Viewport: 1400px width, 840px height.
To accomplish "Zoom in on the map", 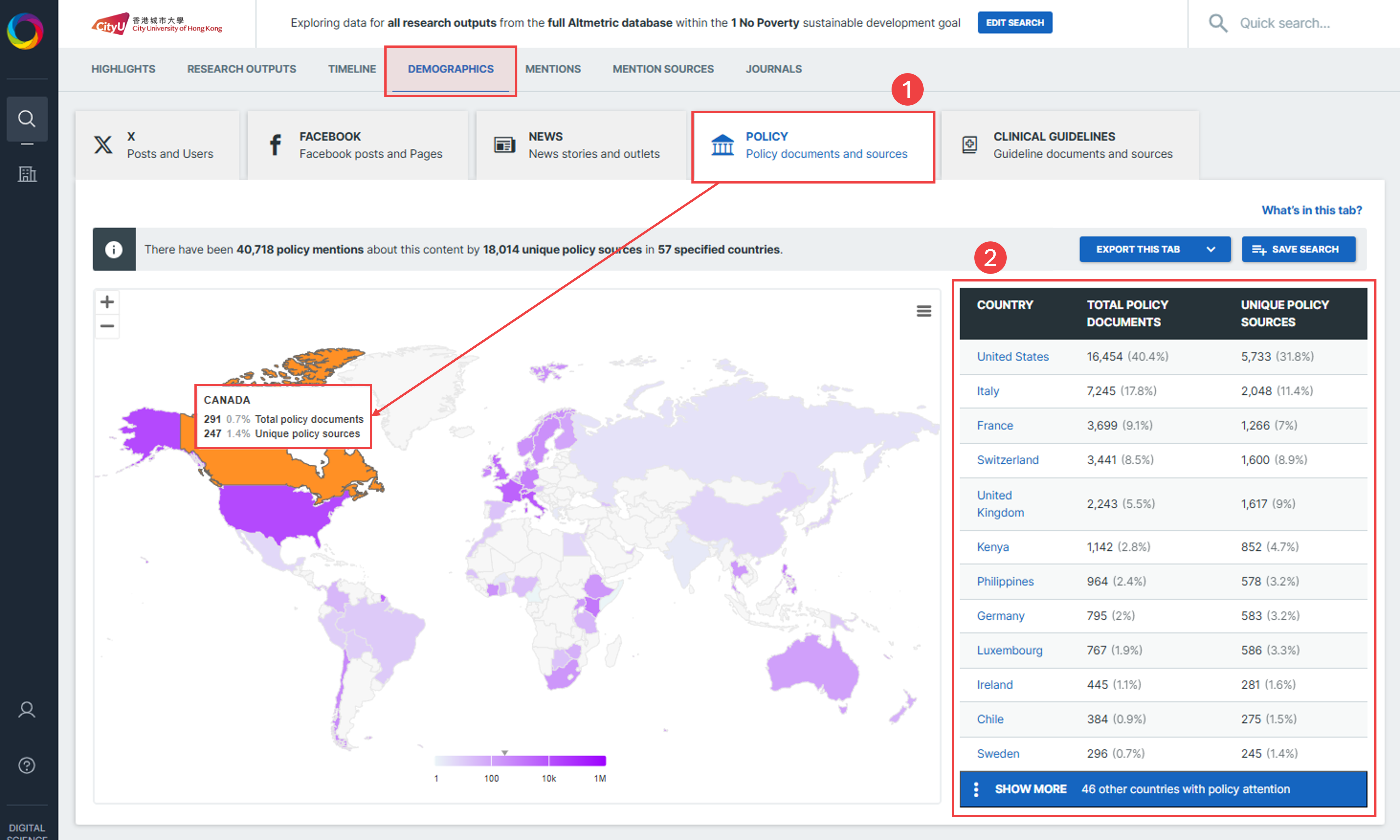I will pos(107,302).
